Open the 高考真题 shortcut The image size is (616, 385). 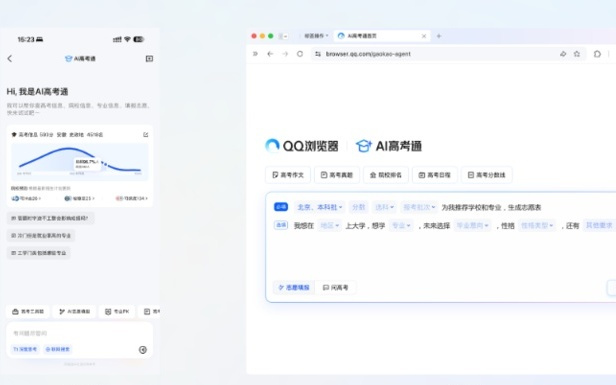pos(337,175)
